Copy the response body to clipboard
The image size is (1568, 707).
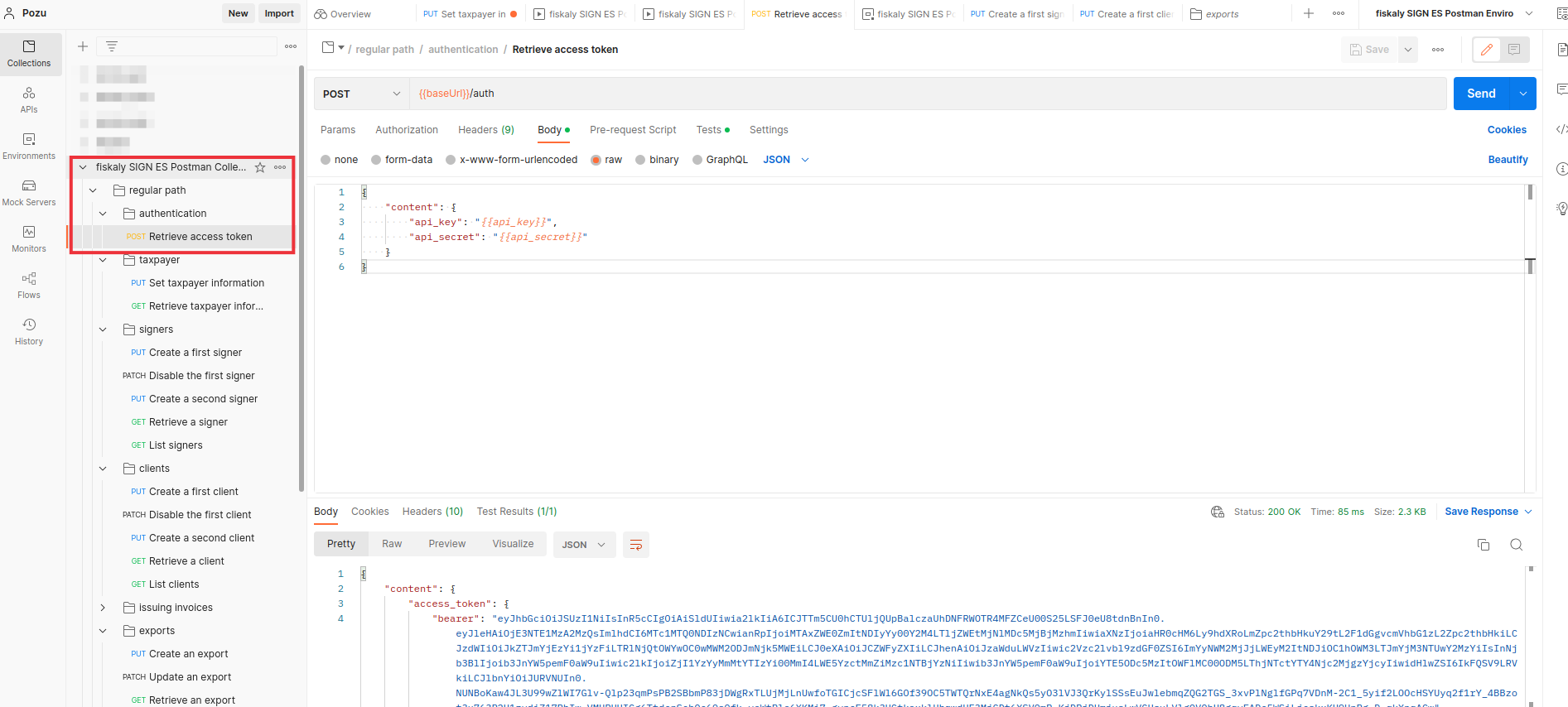[x=1484, y=545]
